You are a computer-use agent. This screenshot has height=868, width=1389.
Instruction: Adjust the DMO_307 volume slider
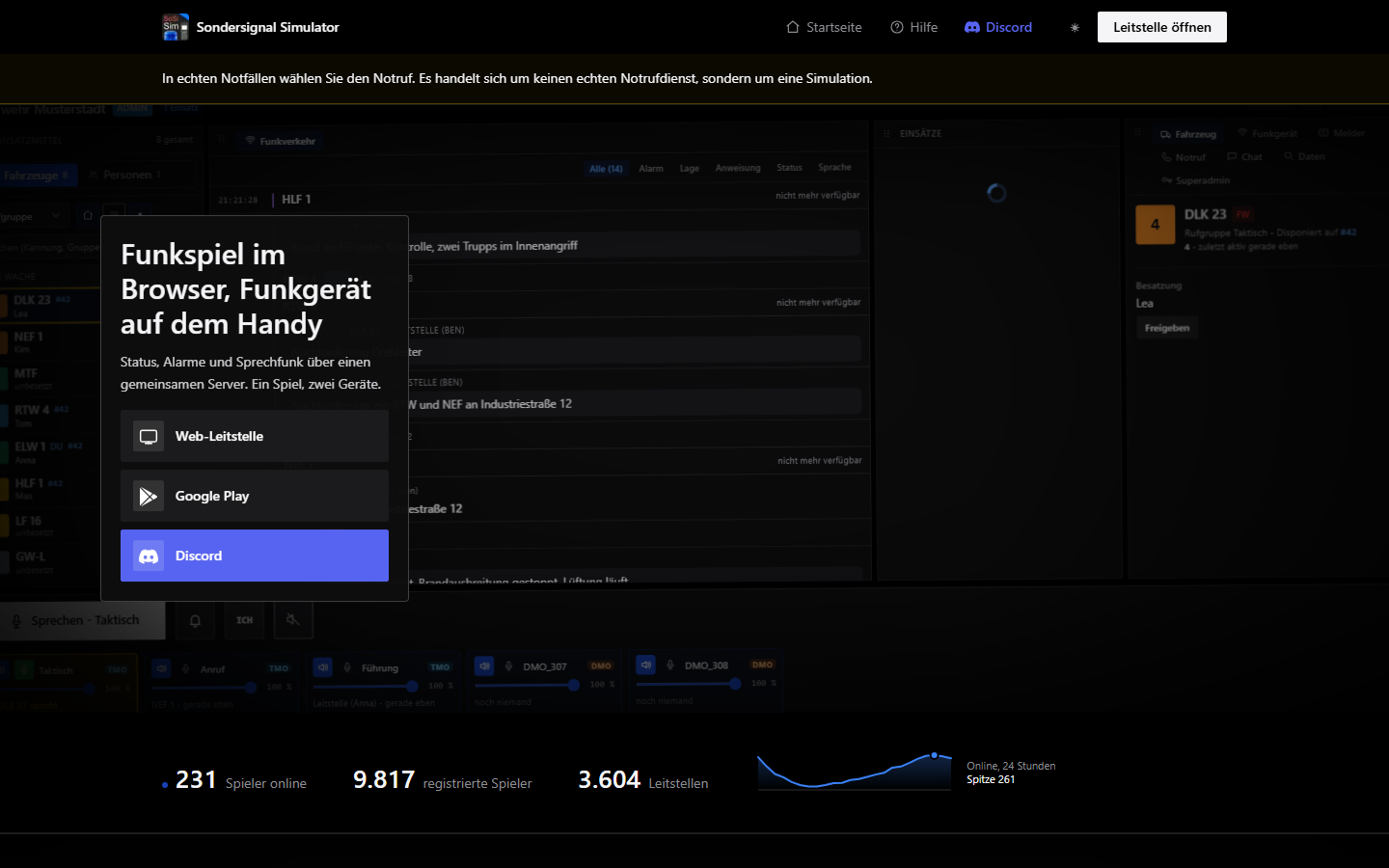coord(527,685)
